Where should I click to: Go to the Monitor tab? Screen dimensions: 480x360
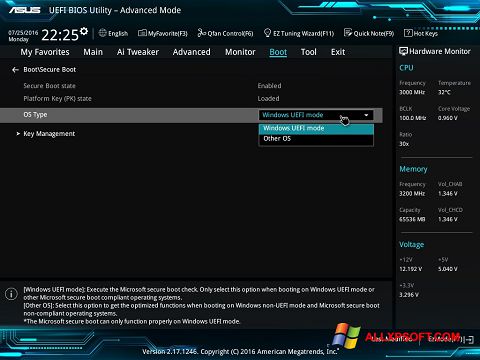(240, 52)
